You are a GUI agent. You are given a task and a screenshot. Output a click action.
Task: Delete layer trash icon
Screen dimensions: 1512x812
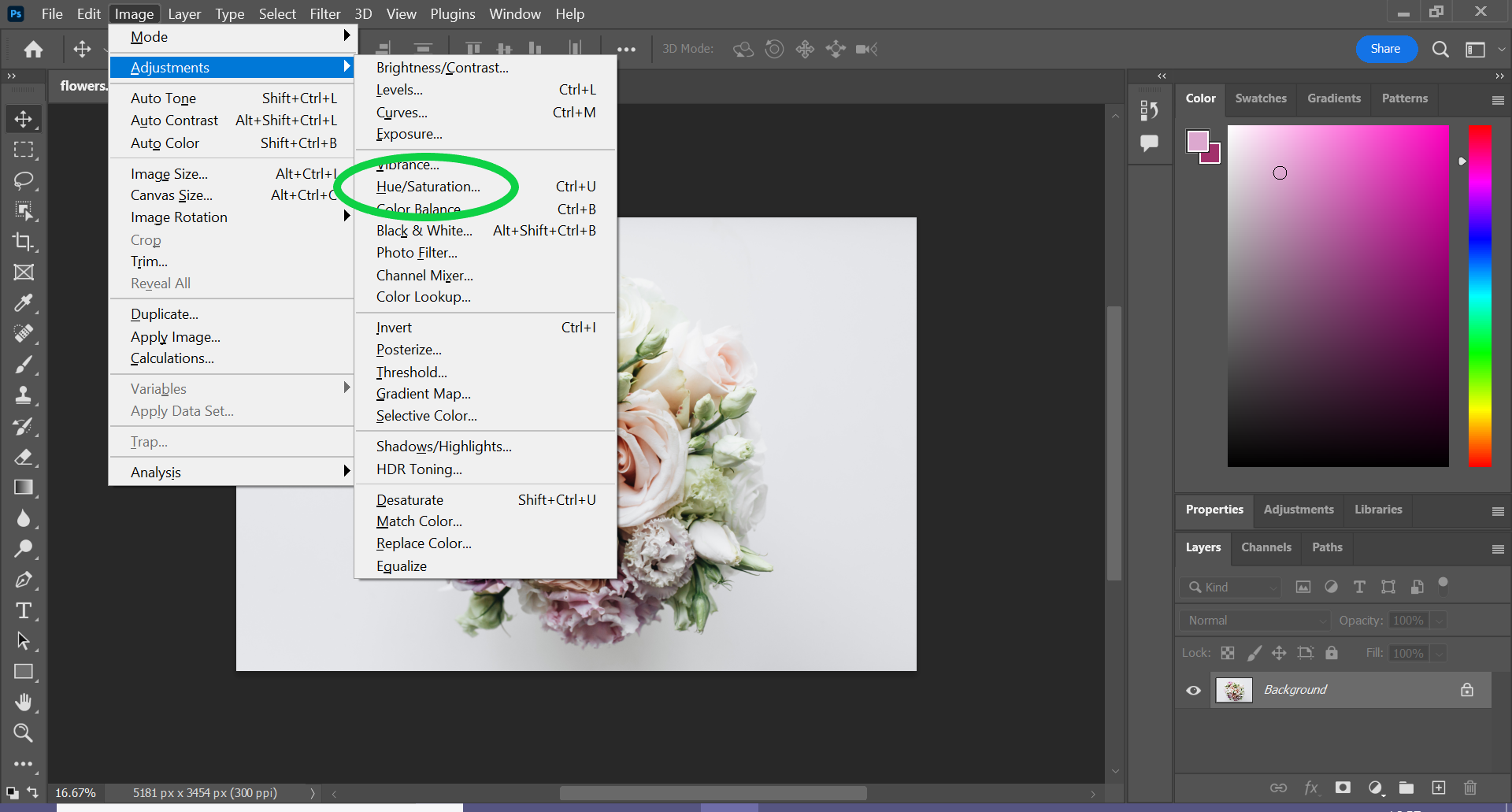click(x=1470, y=788)
